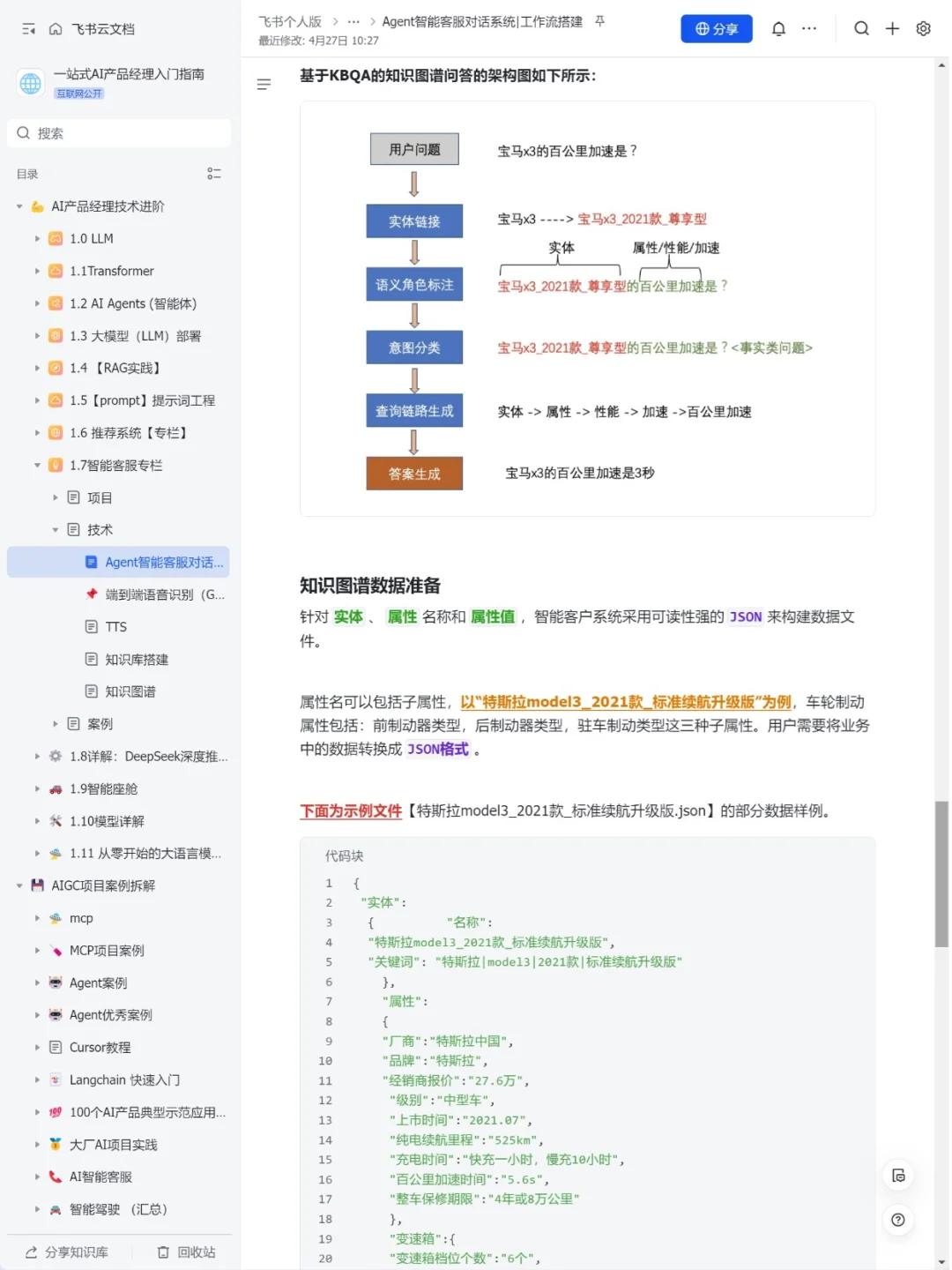Click the folder icon next to AI产品经理技术进阶
Screen dimensions: 952x1270
(x=37, y=206)
